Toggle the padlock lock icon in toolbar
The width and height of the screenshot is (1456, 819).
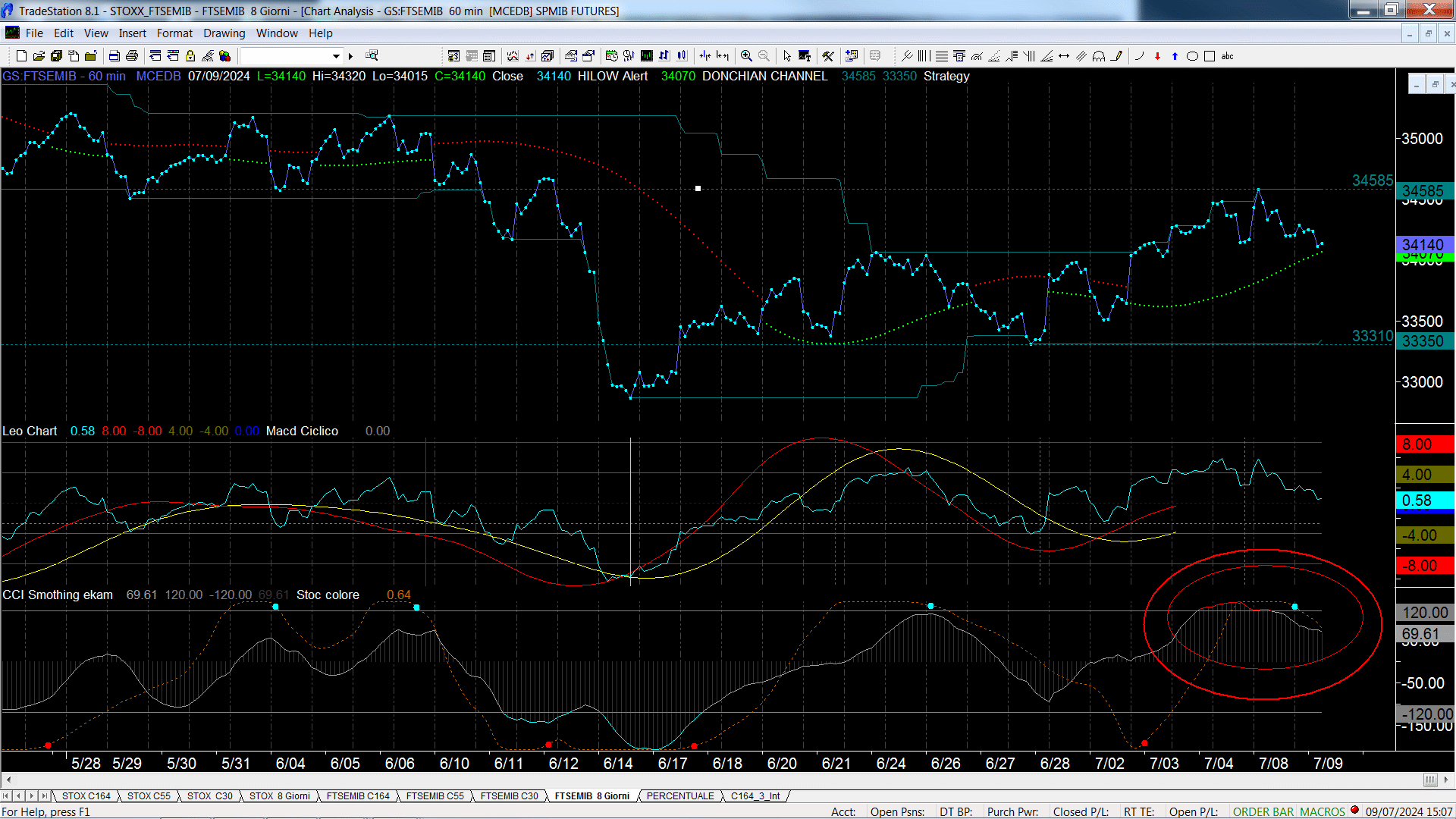[190, 55]
